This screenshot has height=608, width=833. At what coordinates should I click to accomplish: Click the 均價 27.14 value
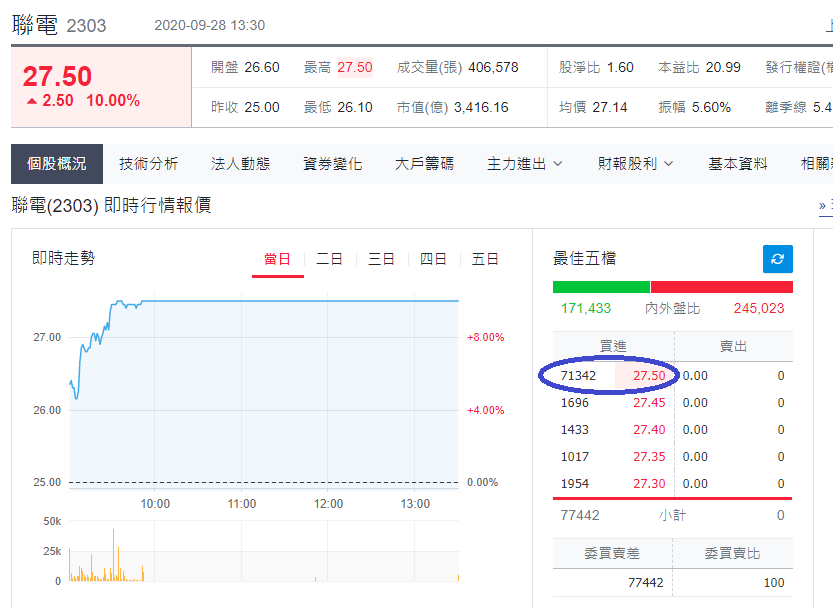610,107
